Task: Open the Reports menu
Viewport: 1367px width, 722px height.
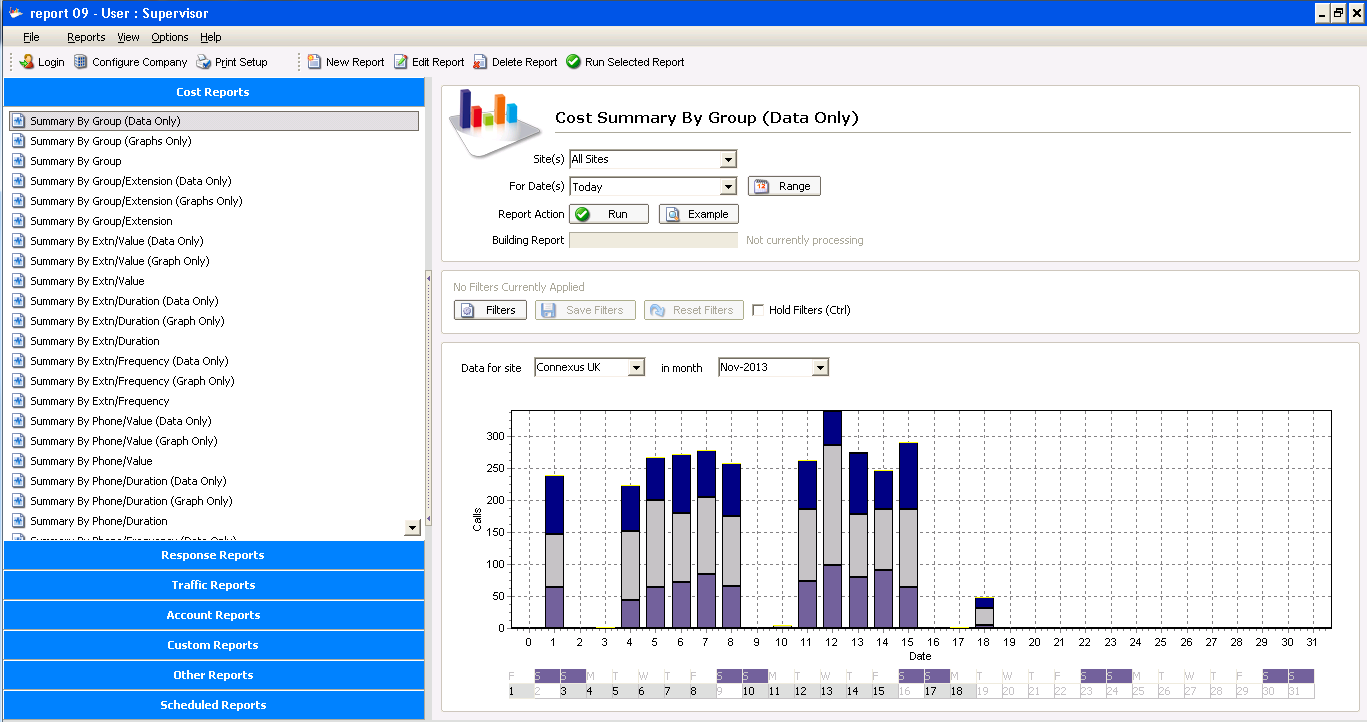Action: click(x=86, y=37)
